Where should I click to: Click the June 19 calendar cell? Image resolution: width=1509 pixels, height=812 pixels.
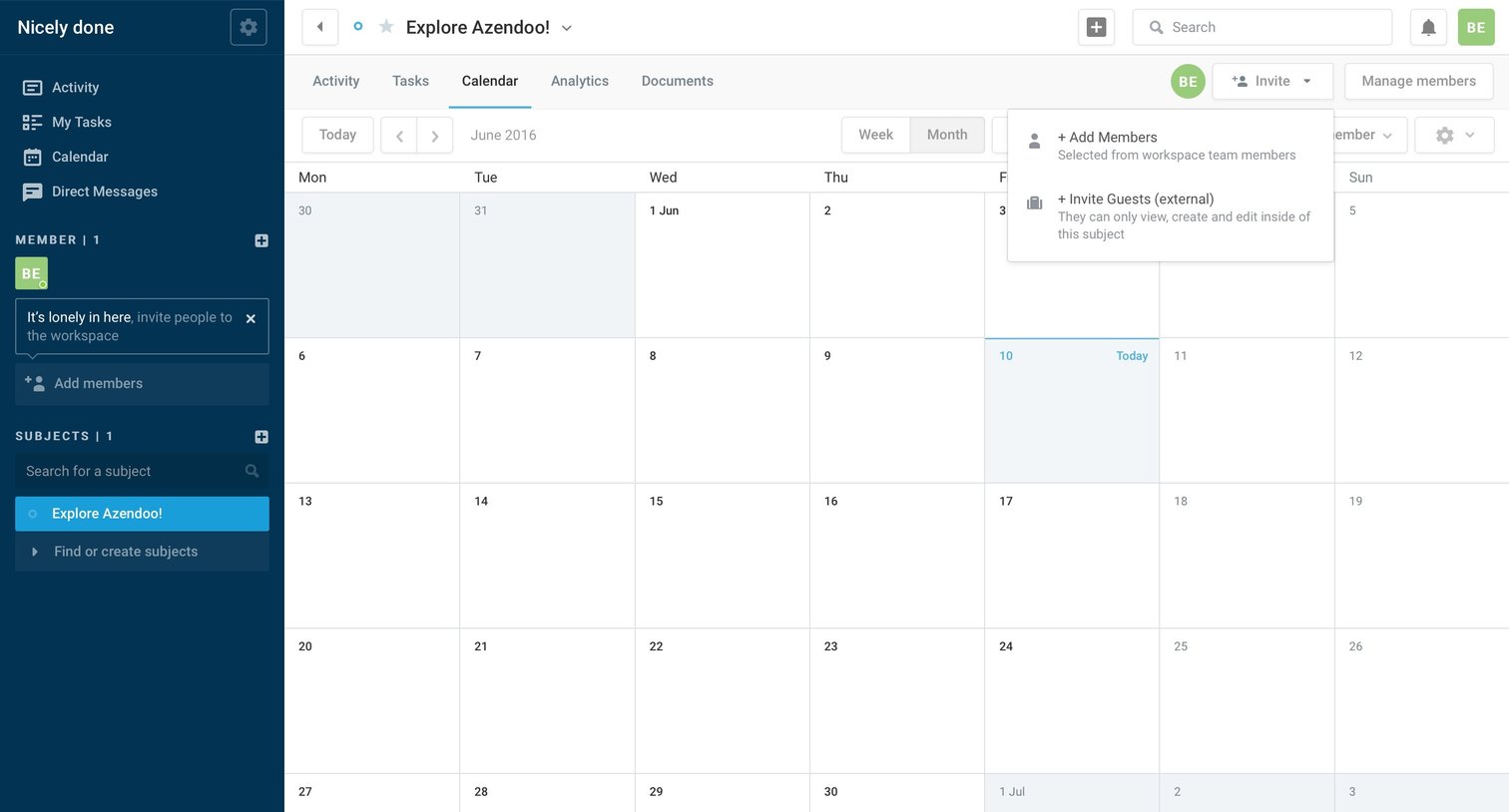(x=1422, y=556)
